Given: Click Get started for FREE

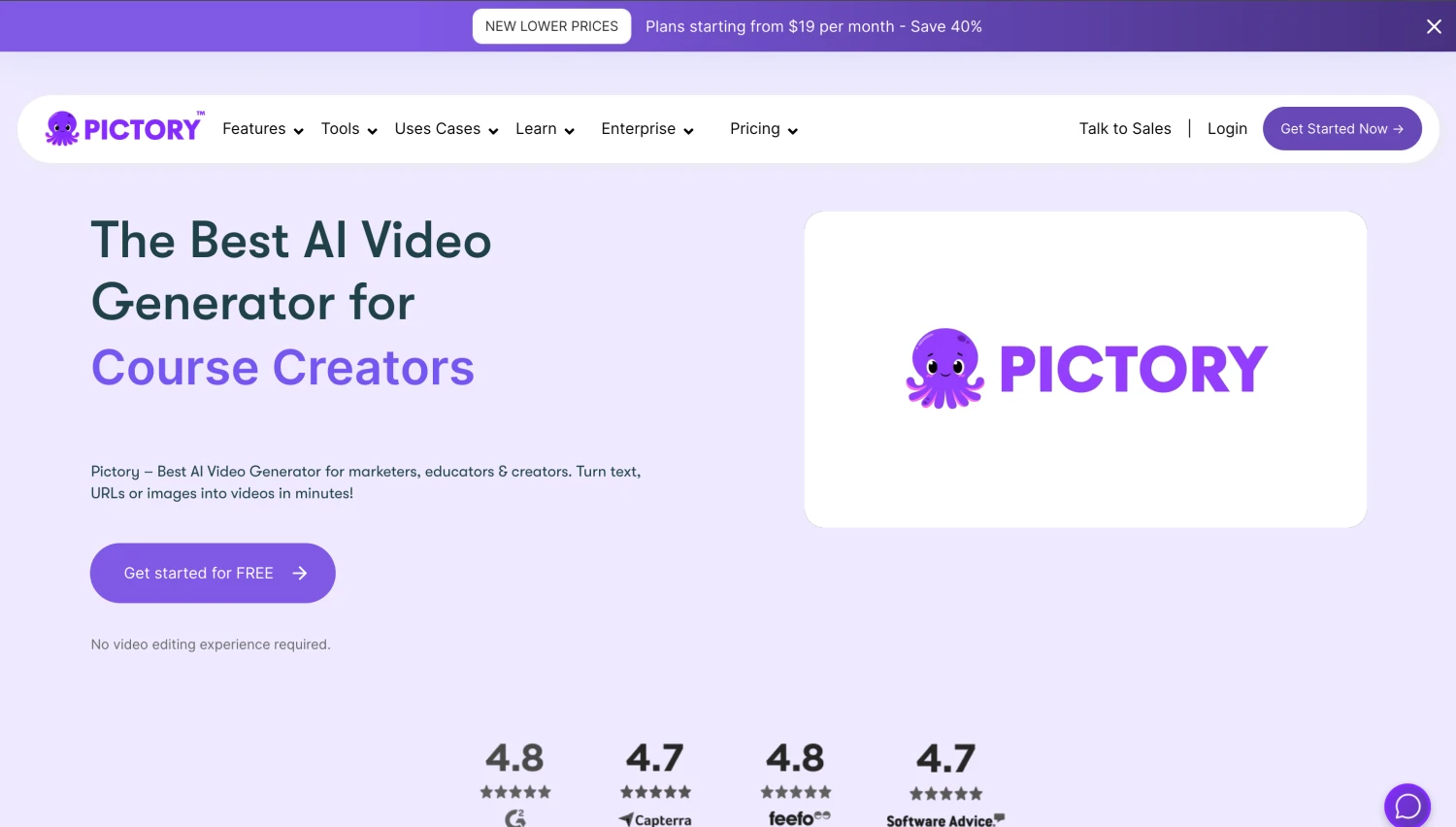Looking at the screenshot, I should (x=212, y=573).
